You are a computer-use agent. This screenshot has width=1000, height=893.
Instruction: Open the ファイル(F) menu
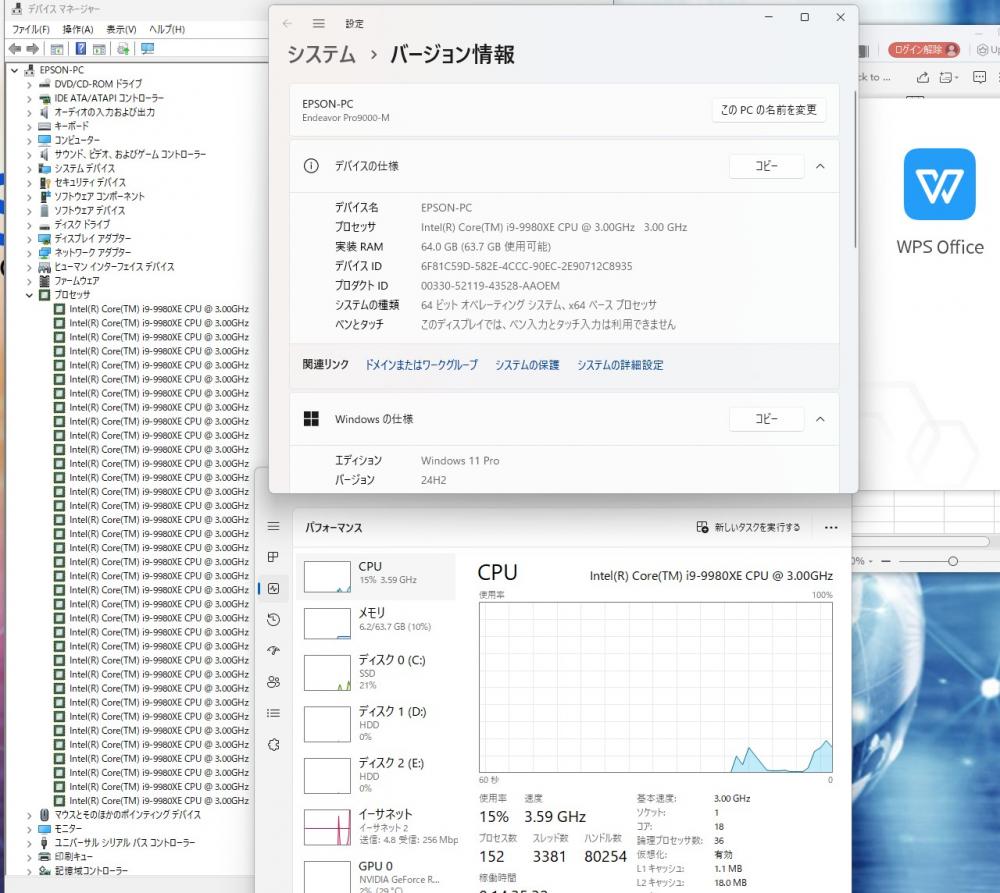(x=31, y=29)
